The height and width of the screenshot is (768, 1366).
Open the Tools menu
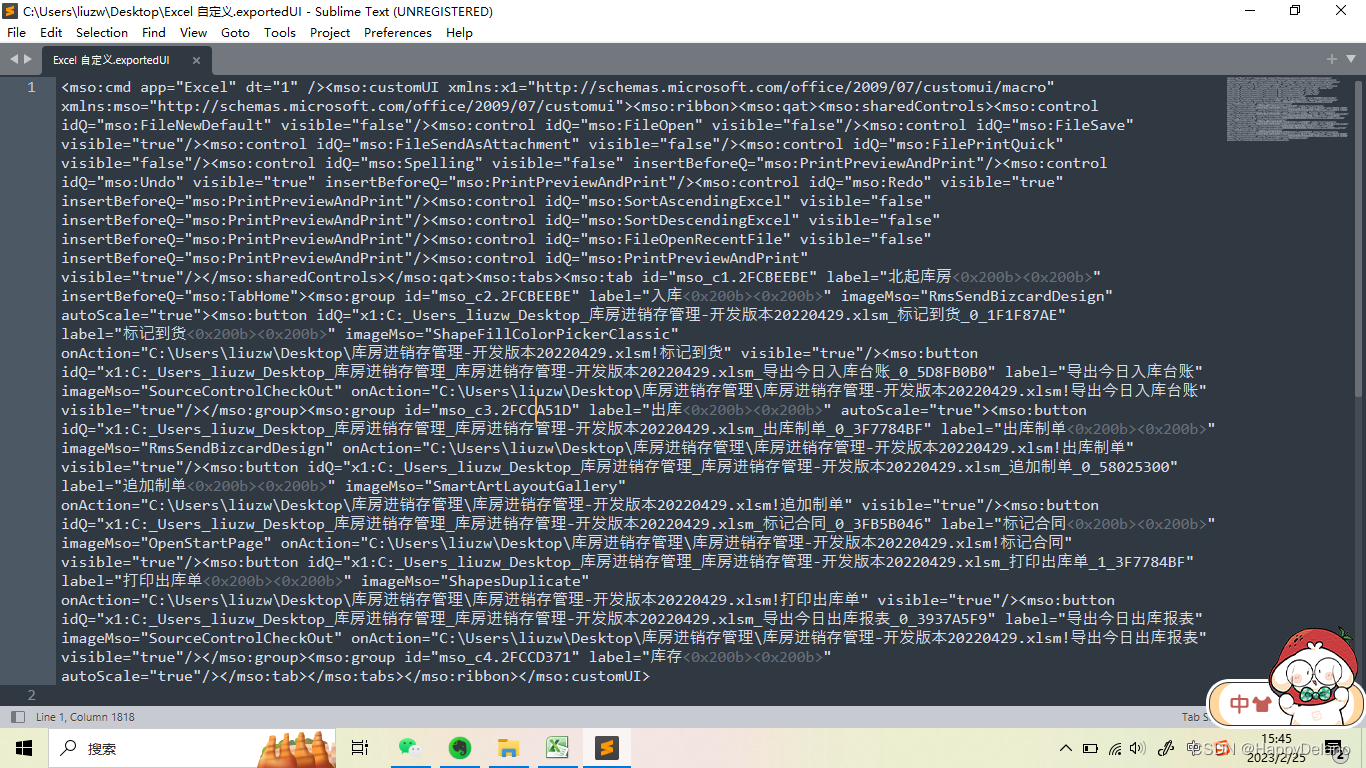(x=280, y=32)
